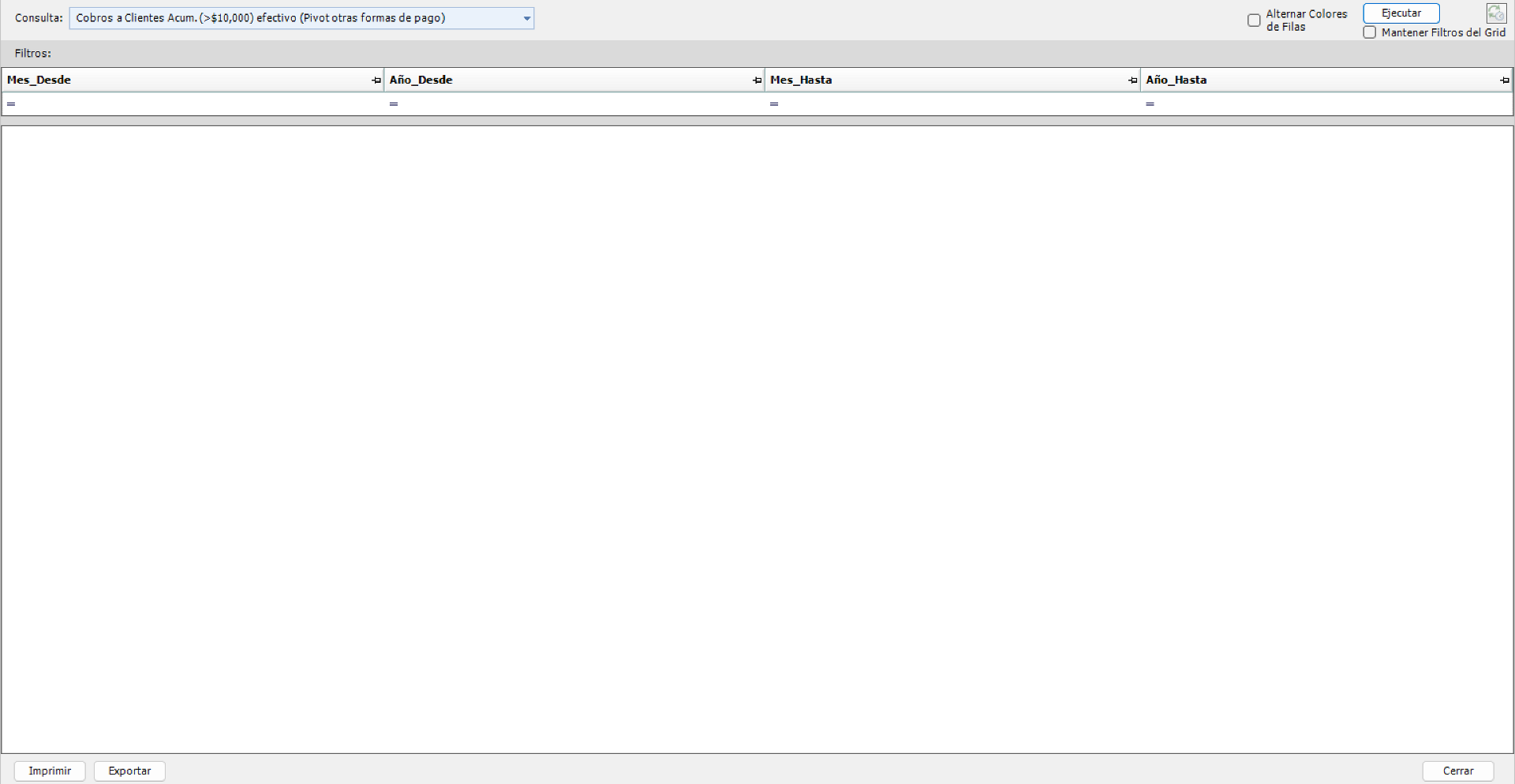Image resolution: width=1515 pixels, height=784 pixels.
Task: Click the Año_Hasta filter value cell
Action: [1334, 104]
